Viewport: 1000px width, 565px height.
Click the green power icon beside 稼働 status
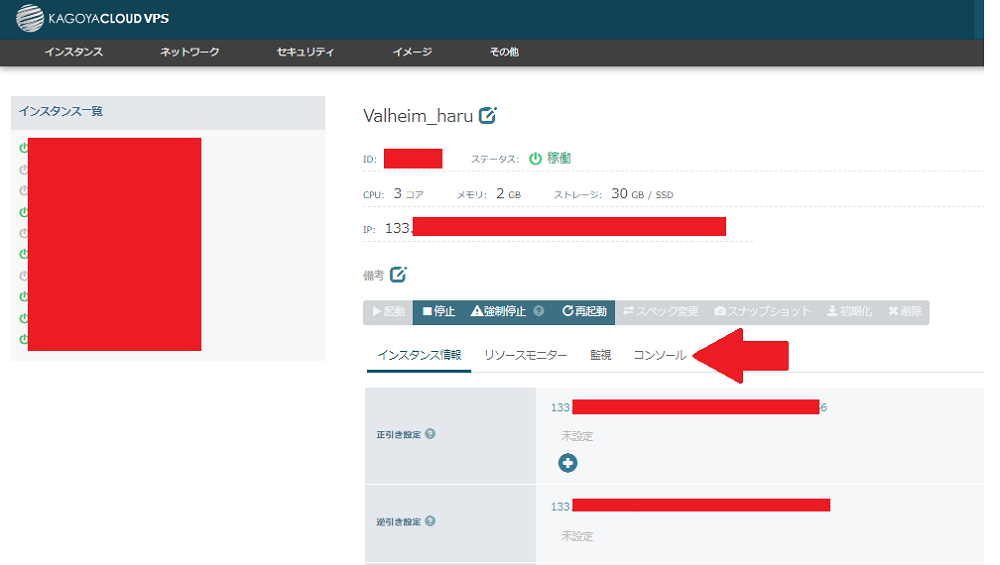pos(535,158)
